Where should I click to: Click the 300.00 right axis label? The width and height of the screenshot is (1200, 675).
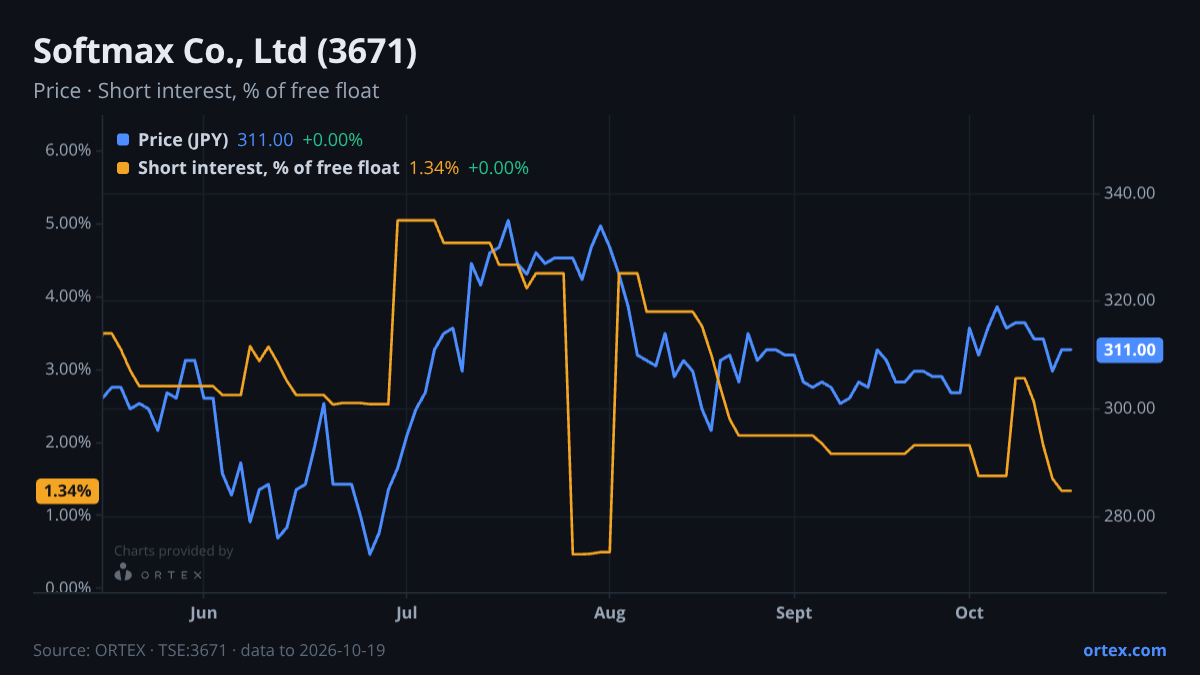point(1129,408)
